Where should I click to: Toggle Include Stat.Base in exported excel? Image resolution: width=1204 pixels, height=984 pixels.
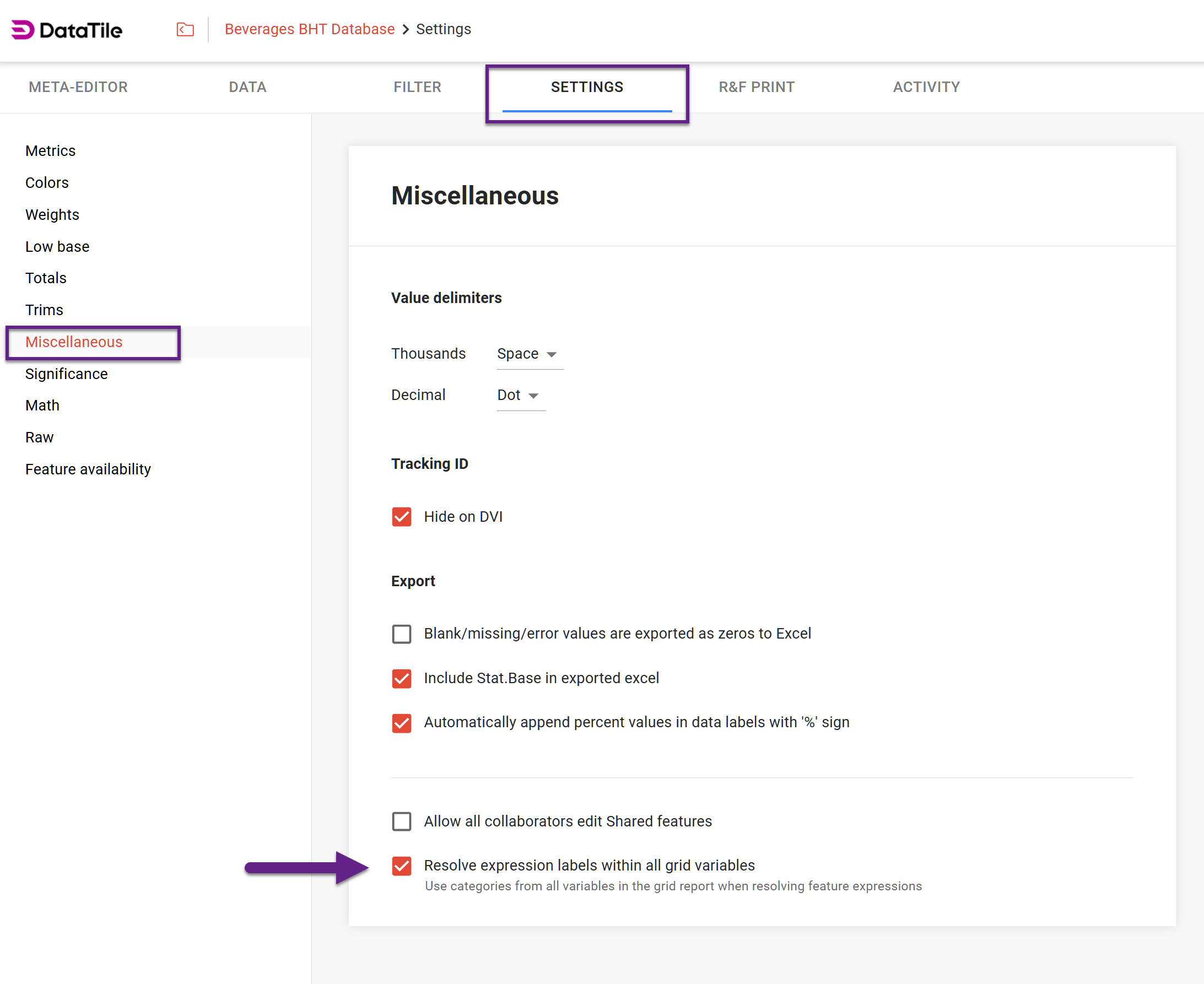(x=401, y=678)
